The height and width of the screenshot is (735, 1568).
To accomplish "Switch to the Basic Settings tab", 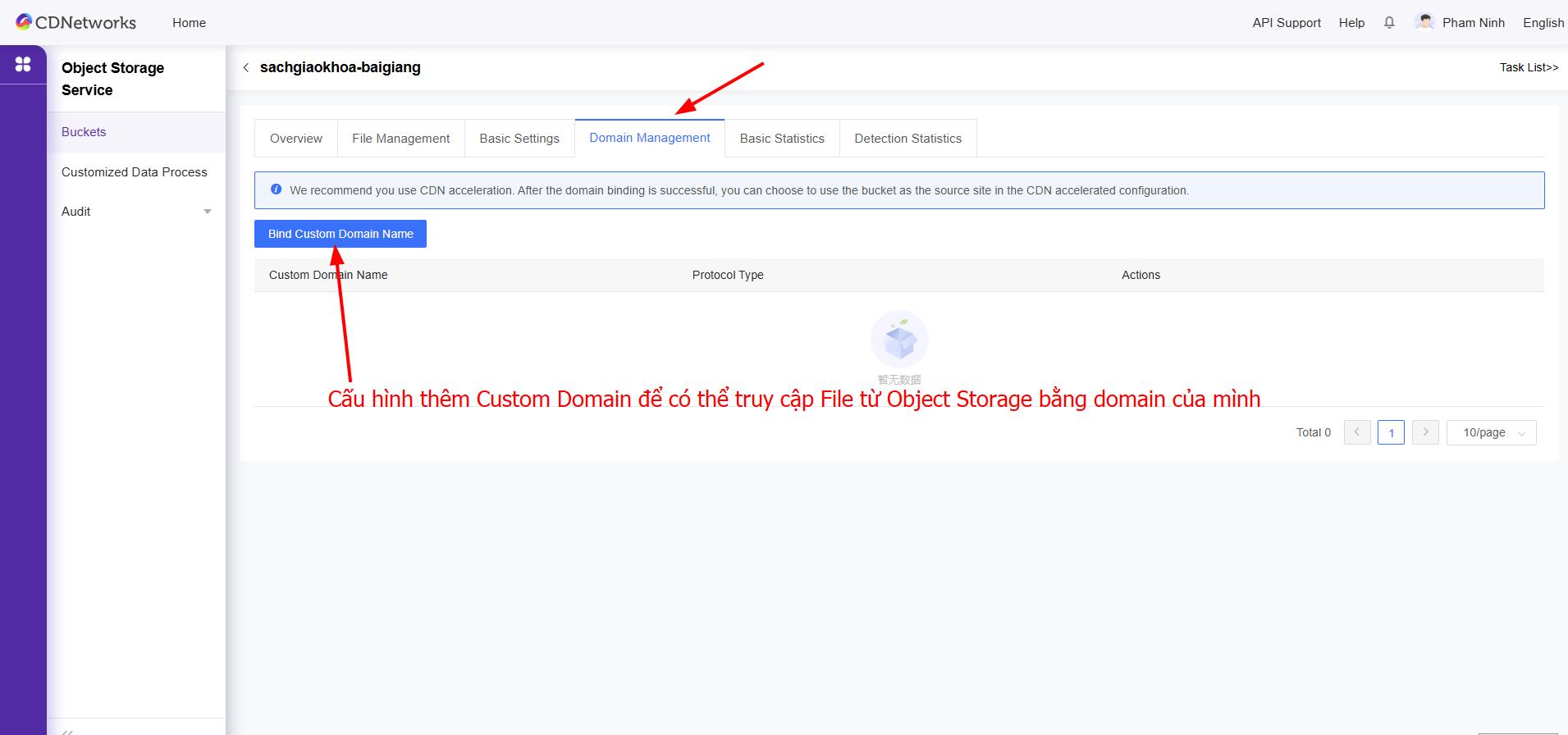I will [519, 139].
